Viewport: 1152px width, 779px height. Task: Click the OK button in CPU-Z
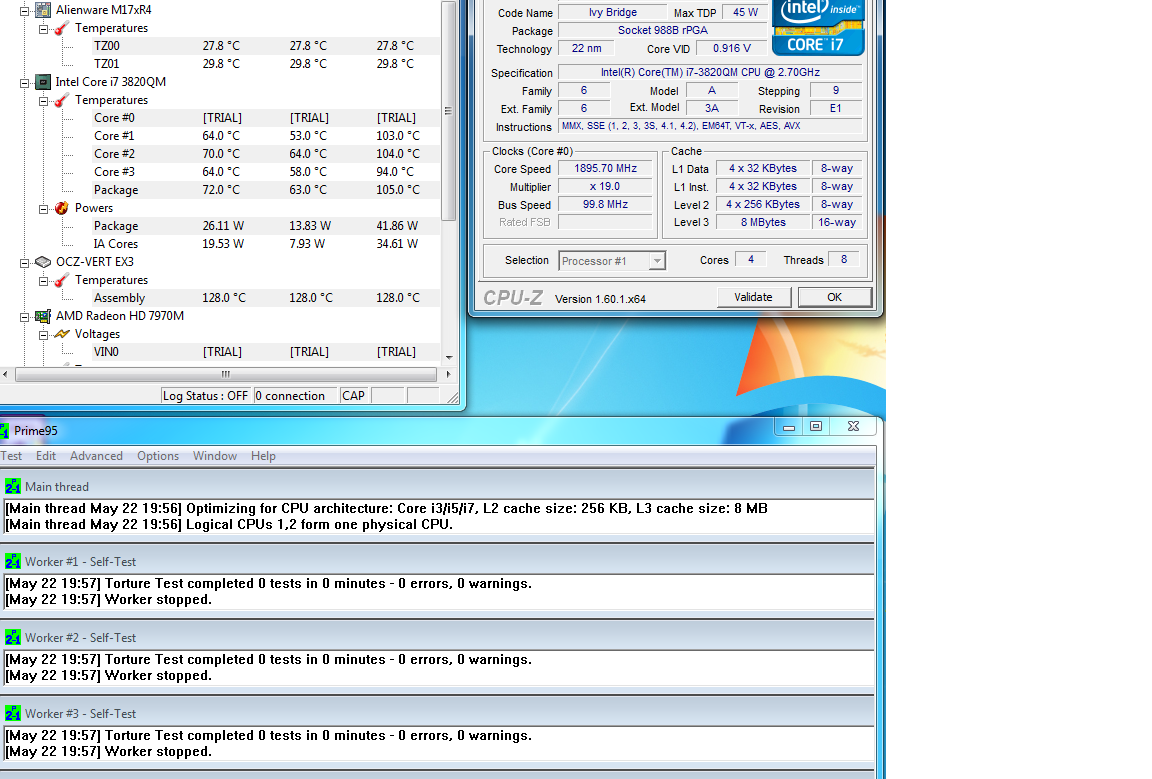835,297
